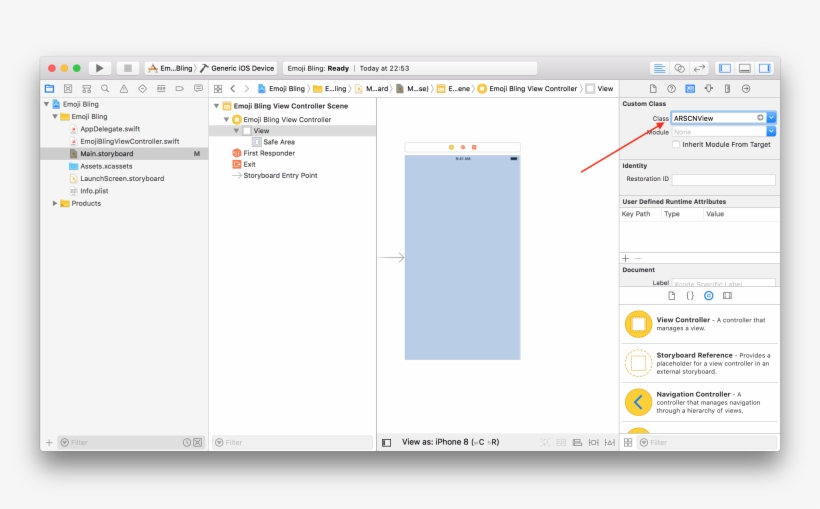
Task: Click the Class field containing ARSCNView
Action: coord(719,118)
